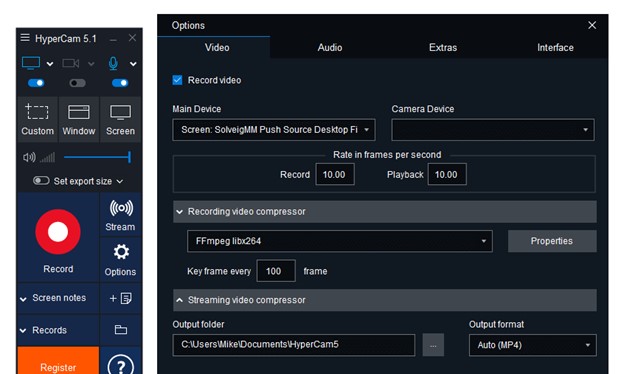Click the volume level slider

point(98,157)
